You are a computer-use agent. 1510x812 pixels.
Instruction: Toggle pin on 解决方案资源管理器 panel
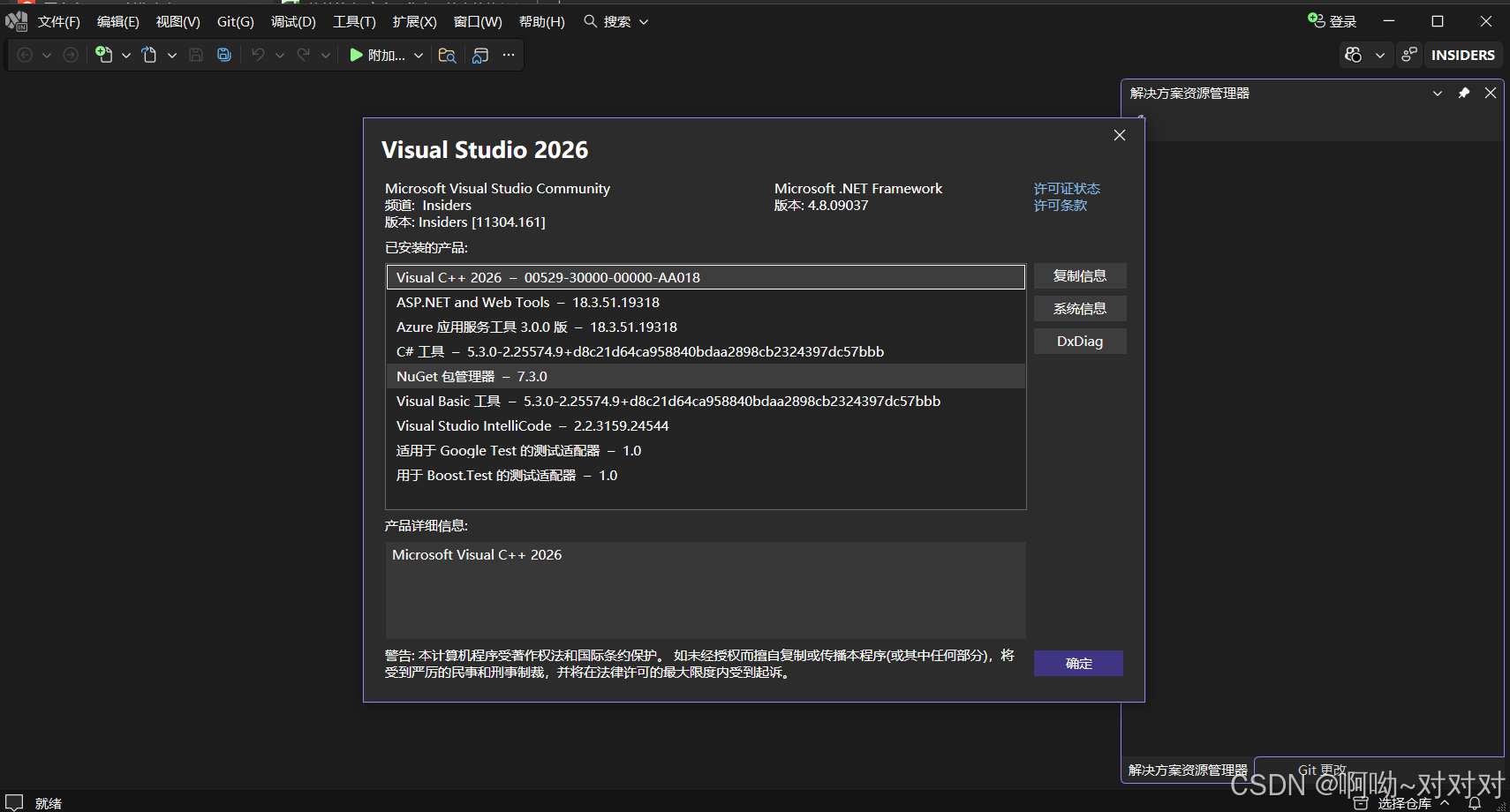pos(1464,93)
